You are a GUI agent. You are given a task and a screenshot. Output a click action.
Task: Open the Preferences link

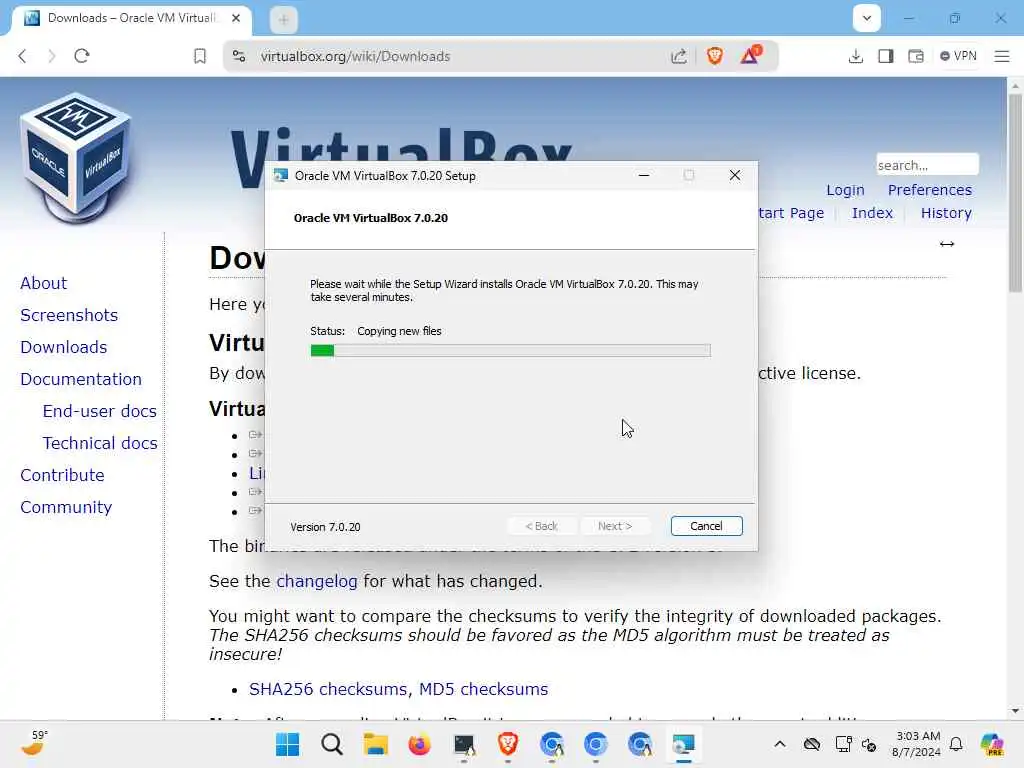tap(929, 190)
